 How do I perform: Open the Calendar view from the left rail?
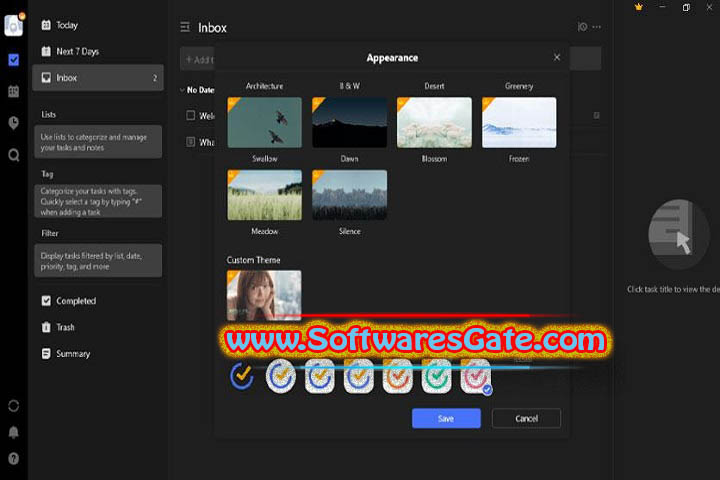14,91
